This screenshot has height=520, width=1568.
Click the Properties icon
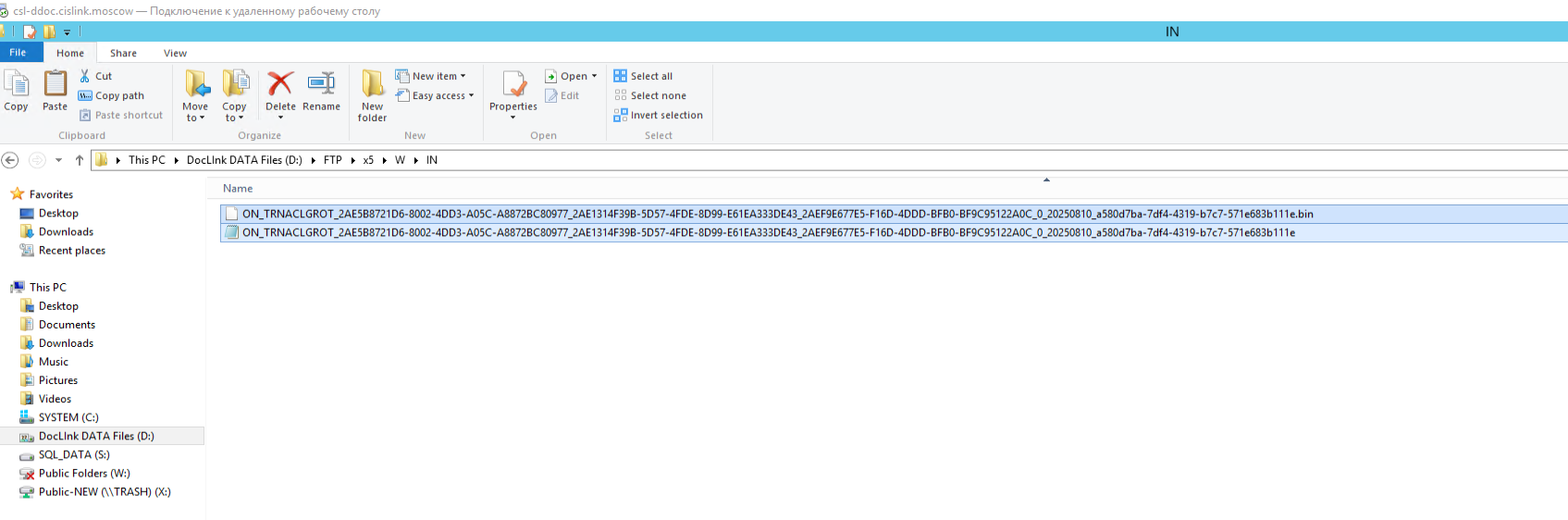pyautogui.click(x=513, y=84)
